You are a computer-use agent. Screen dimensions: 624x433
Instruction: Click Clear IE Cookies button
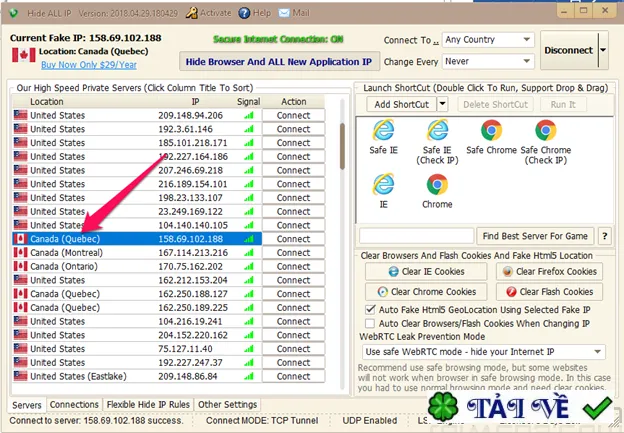pos(426,271)
